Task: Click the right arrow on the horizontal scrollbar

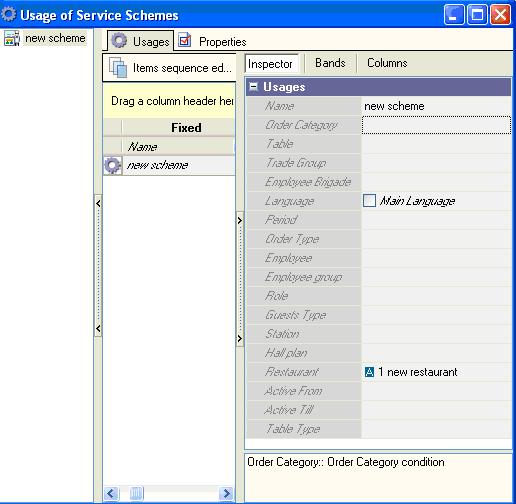Action: pos(227,493)
